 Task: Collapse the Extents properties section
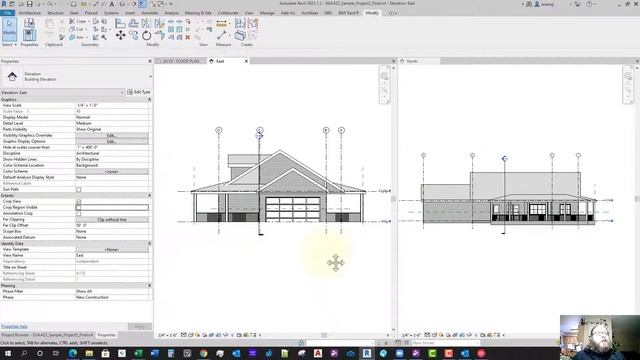point(149,196)
